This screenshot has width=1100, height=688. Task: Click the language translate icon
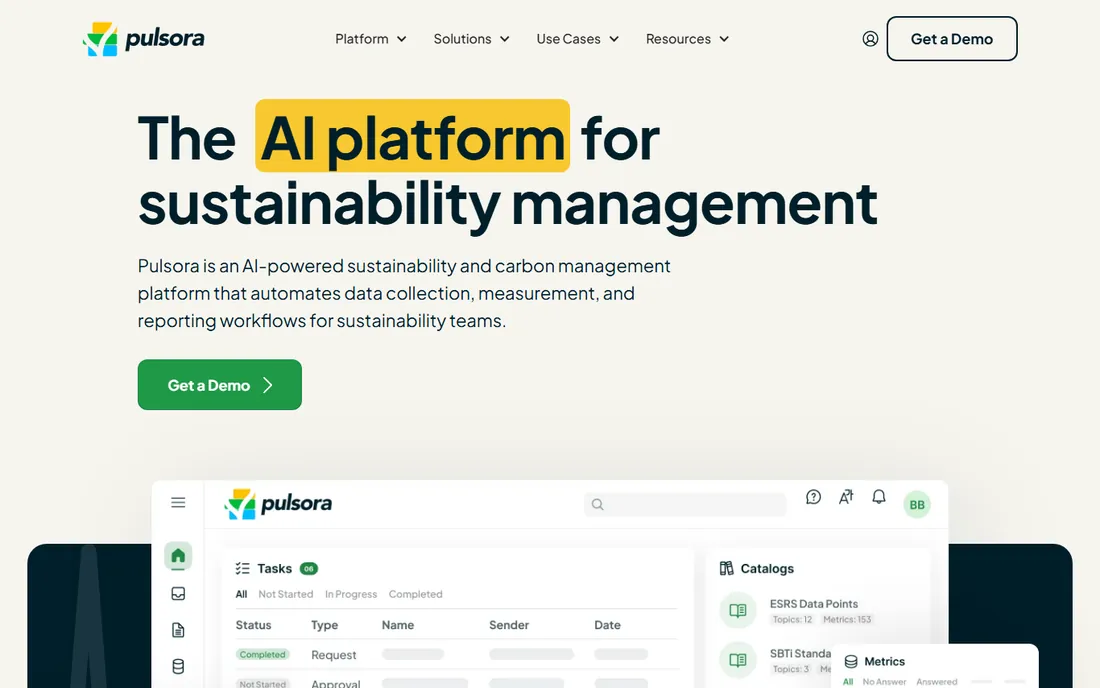point(846,497)
